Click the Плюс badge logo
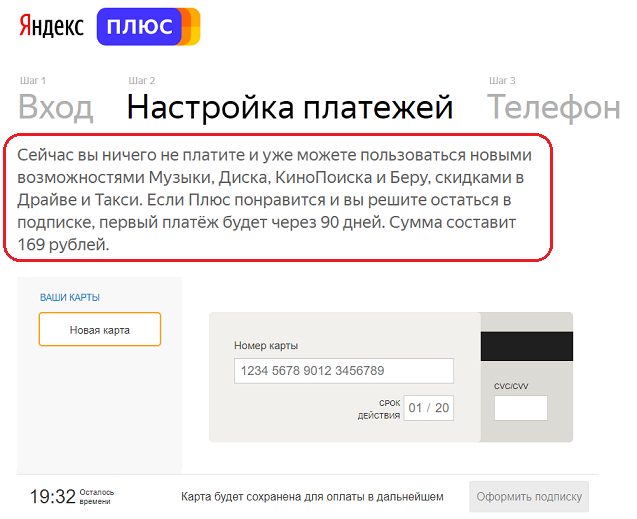Viewport: 637px width, 519px height. coord(148,26)
